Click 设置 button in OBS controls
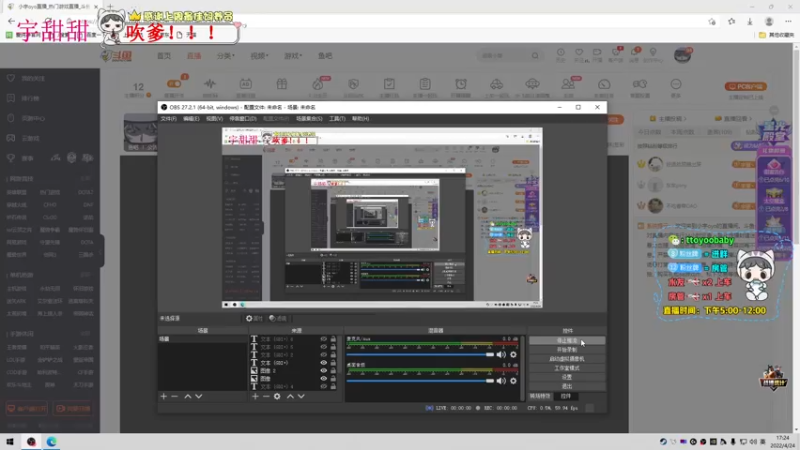The width and height of the screenshot is (800, 450). click(567, 377)
